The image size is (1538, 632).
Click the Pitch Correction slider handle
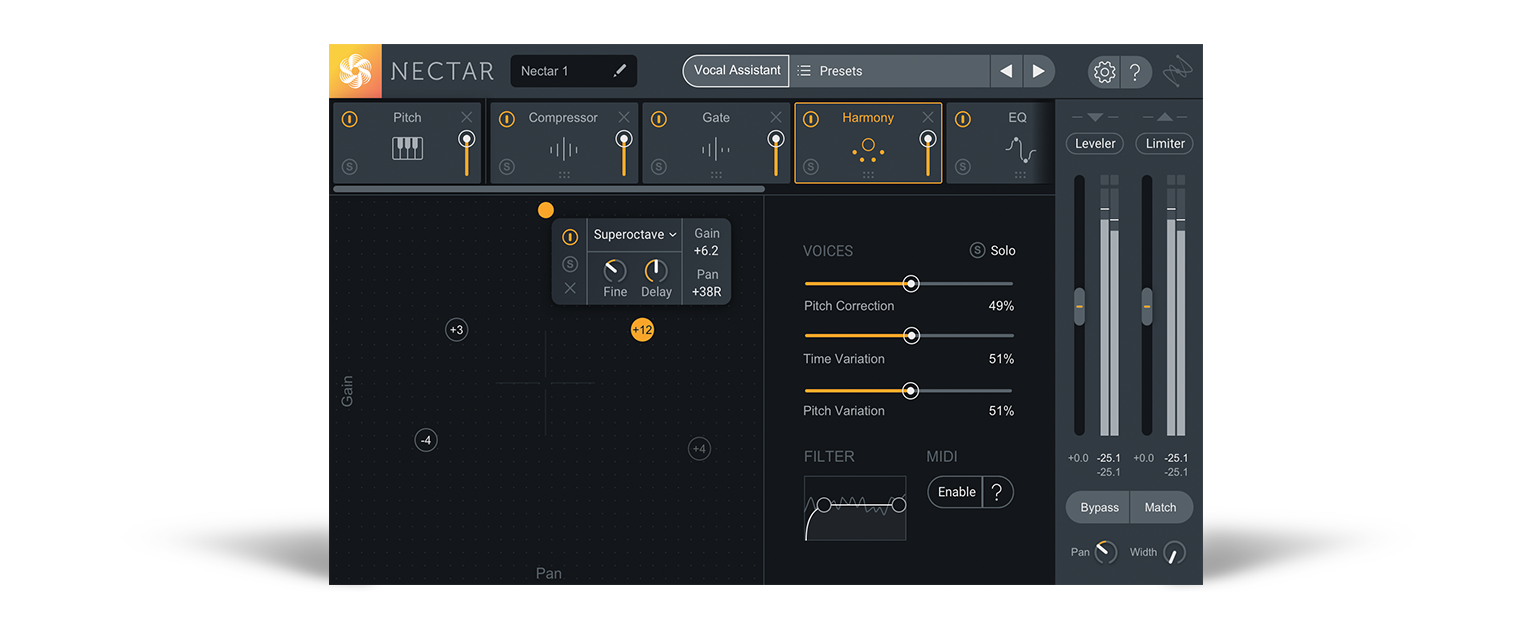(910, 284)
